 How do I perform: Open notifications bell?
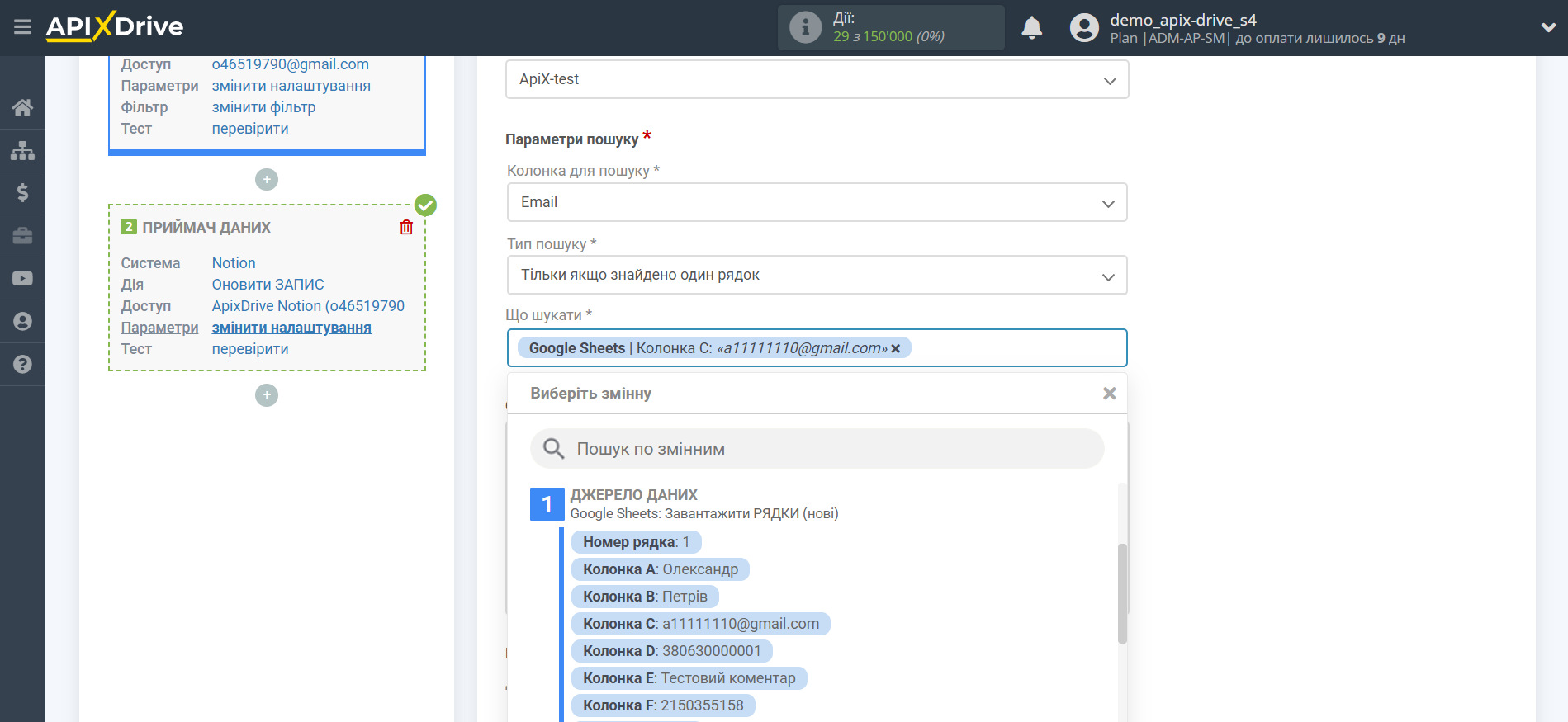pyautogui.click(x=1031, y=28)
